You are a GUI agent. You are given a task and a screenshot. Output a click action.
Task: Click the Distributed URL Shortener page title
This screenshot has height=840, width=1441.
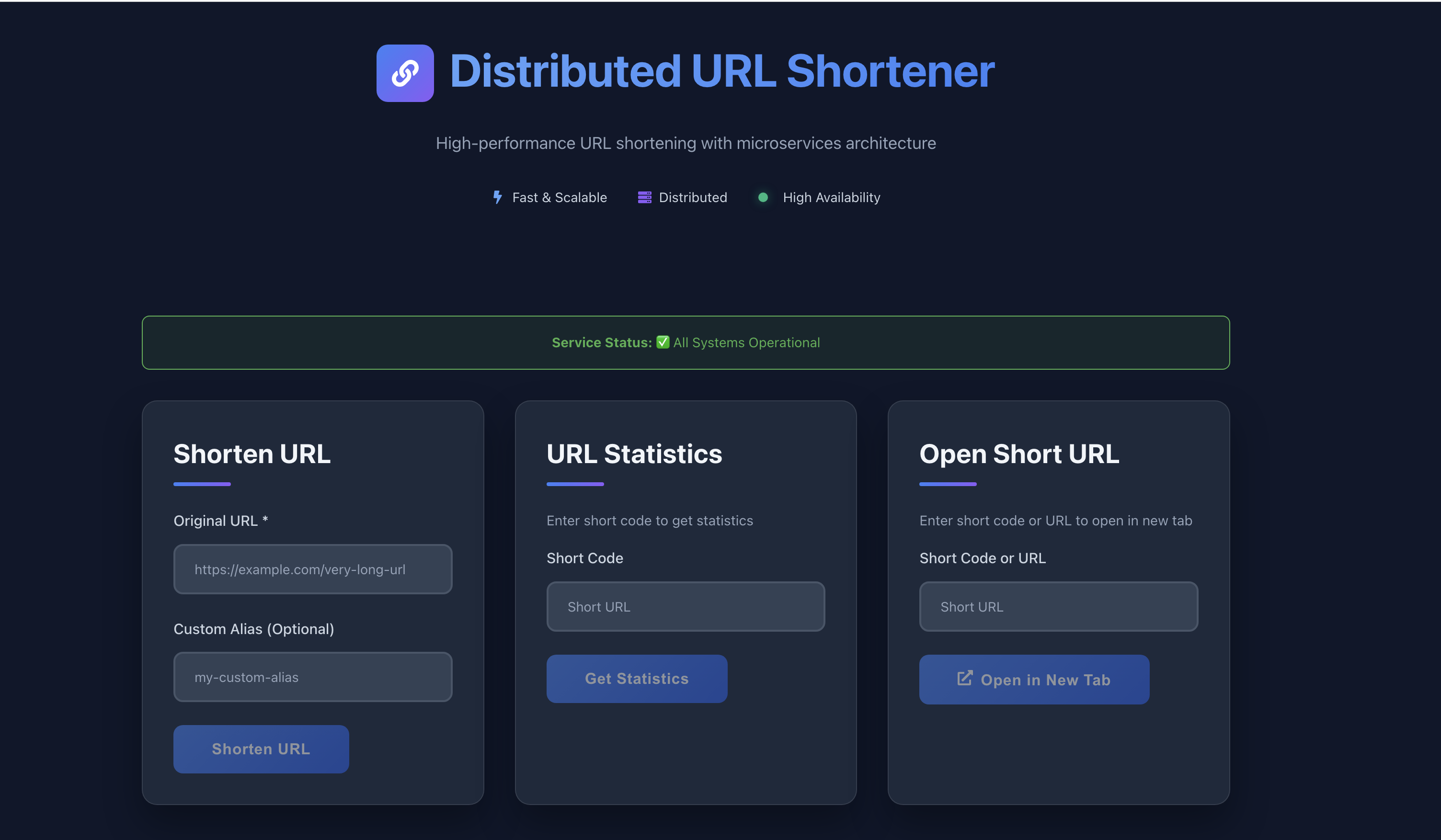720,71
